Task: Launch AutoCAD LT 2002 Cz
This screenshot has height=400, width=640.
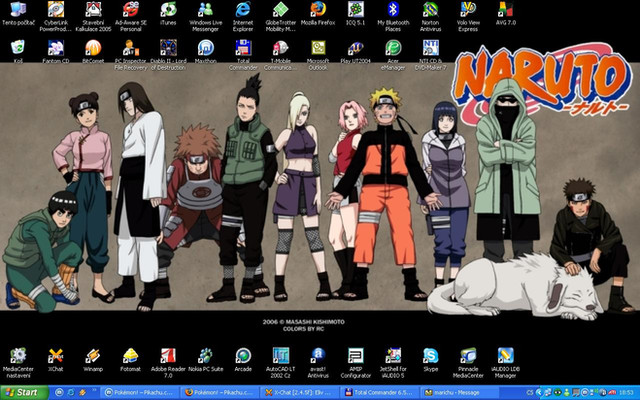Action: 280,363
